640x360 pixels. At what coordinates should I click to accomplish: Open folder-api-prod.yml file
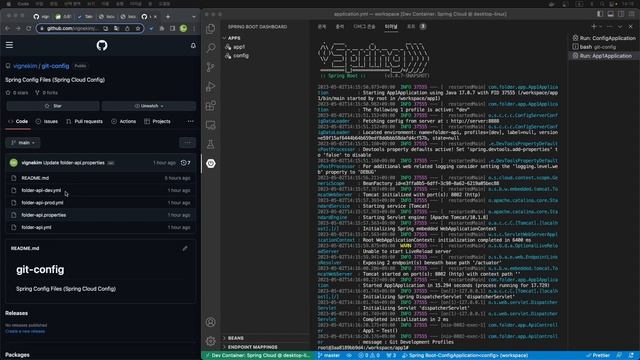[x=42, y=202]
